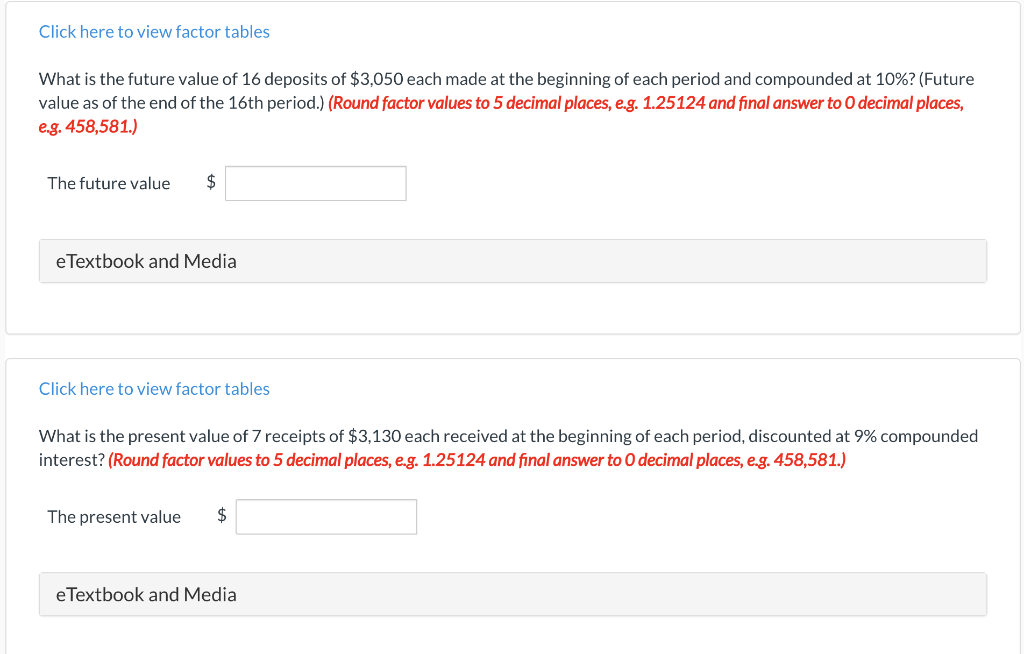Screen dimensions: 1024x654
Task: Select the answer box beside the dollar sign (future value)
Action: click(x=315, y=183)
